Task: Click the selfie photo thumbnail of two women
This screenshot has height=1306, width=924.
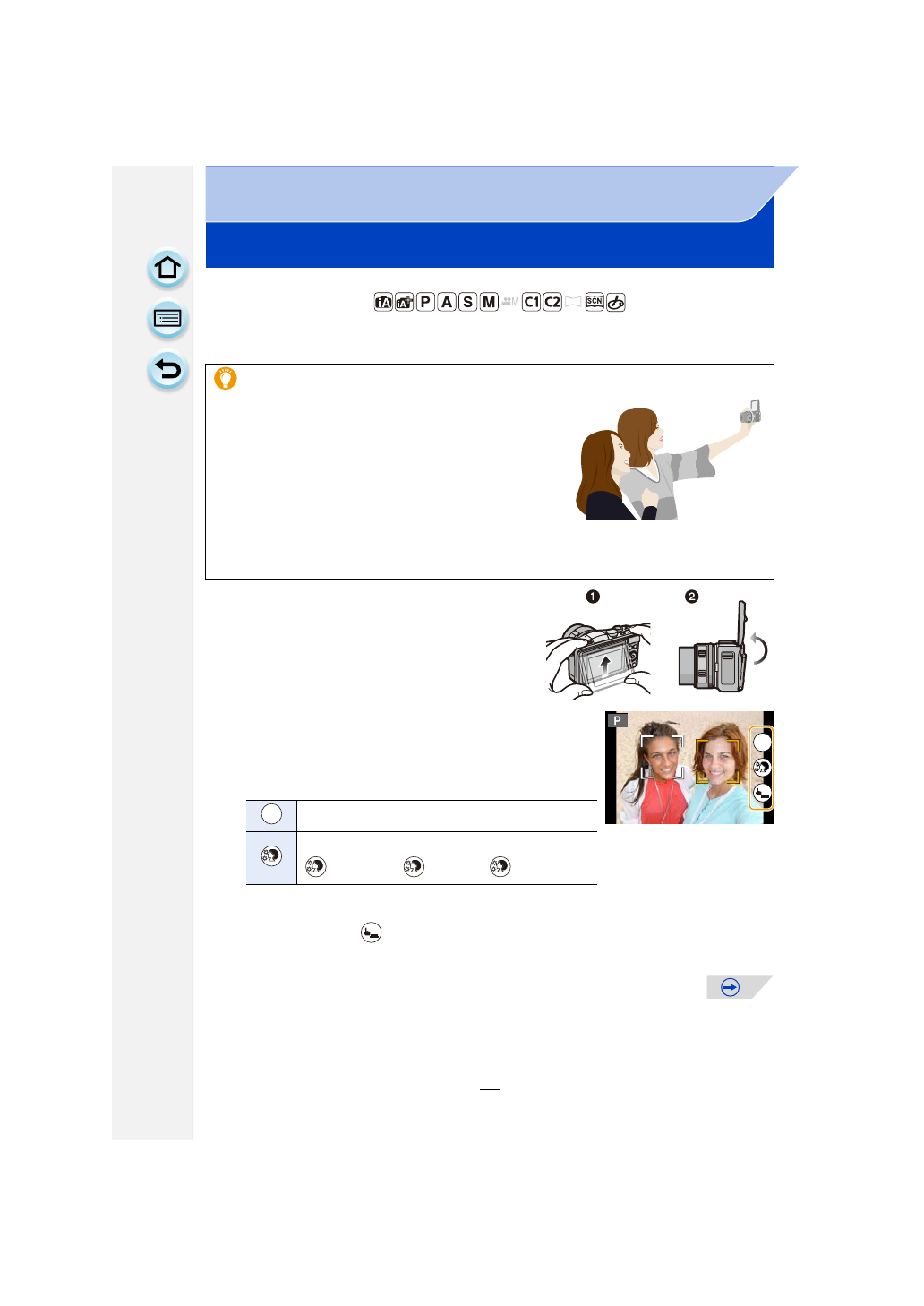Action: pos(689,768)
